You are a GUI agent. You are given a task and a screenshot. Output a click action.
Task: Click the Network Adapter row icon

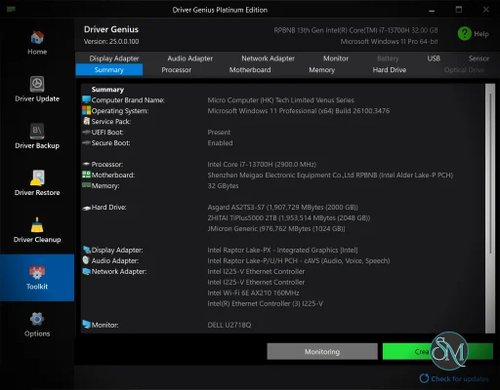[x=86, y=271]
